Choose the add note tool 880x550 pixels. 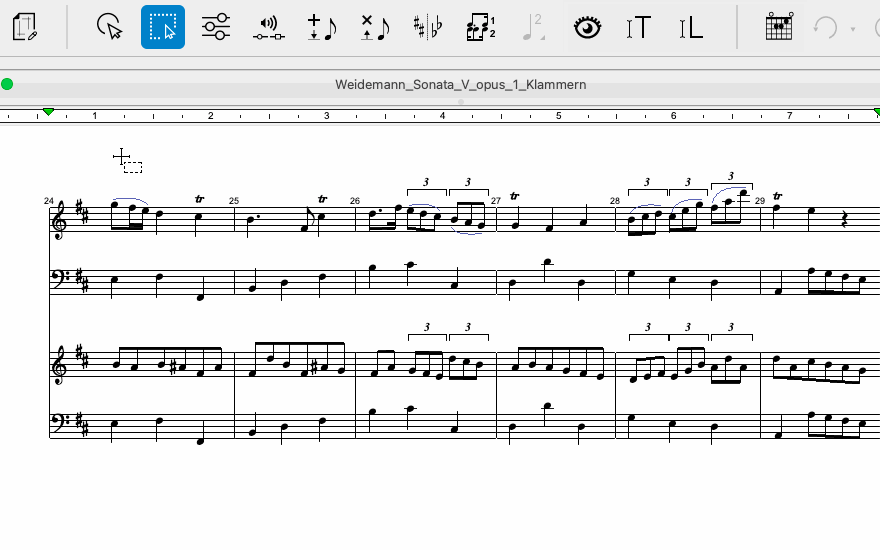tap(321, 27)
